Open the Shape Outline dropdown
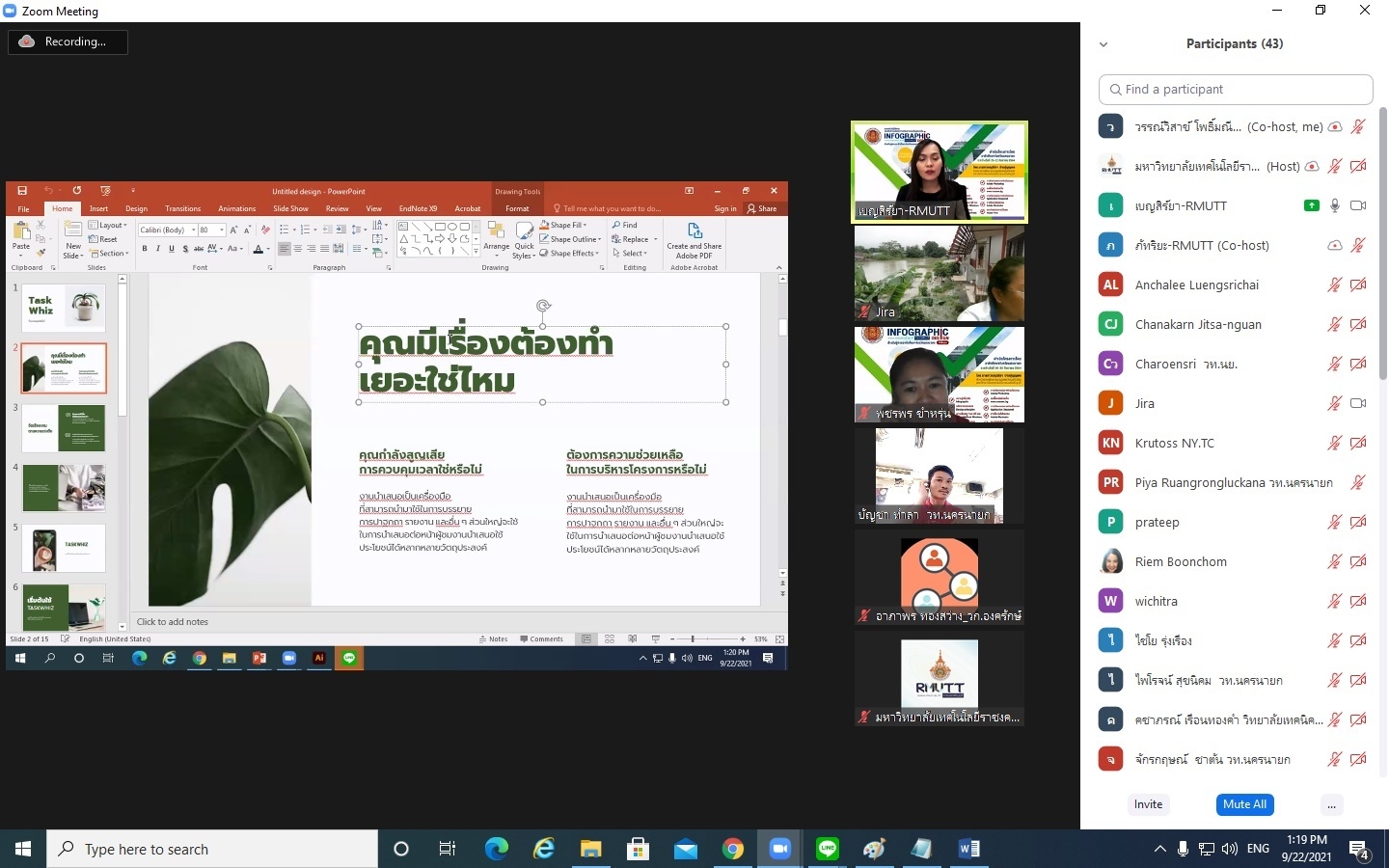1389x868 pixels. tap(570, 239)
